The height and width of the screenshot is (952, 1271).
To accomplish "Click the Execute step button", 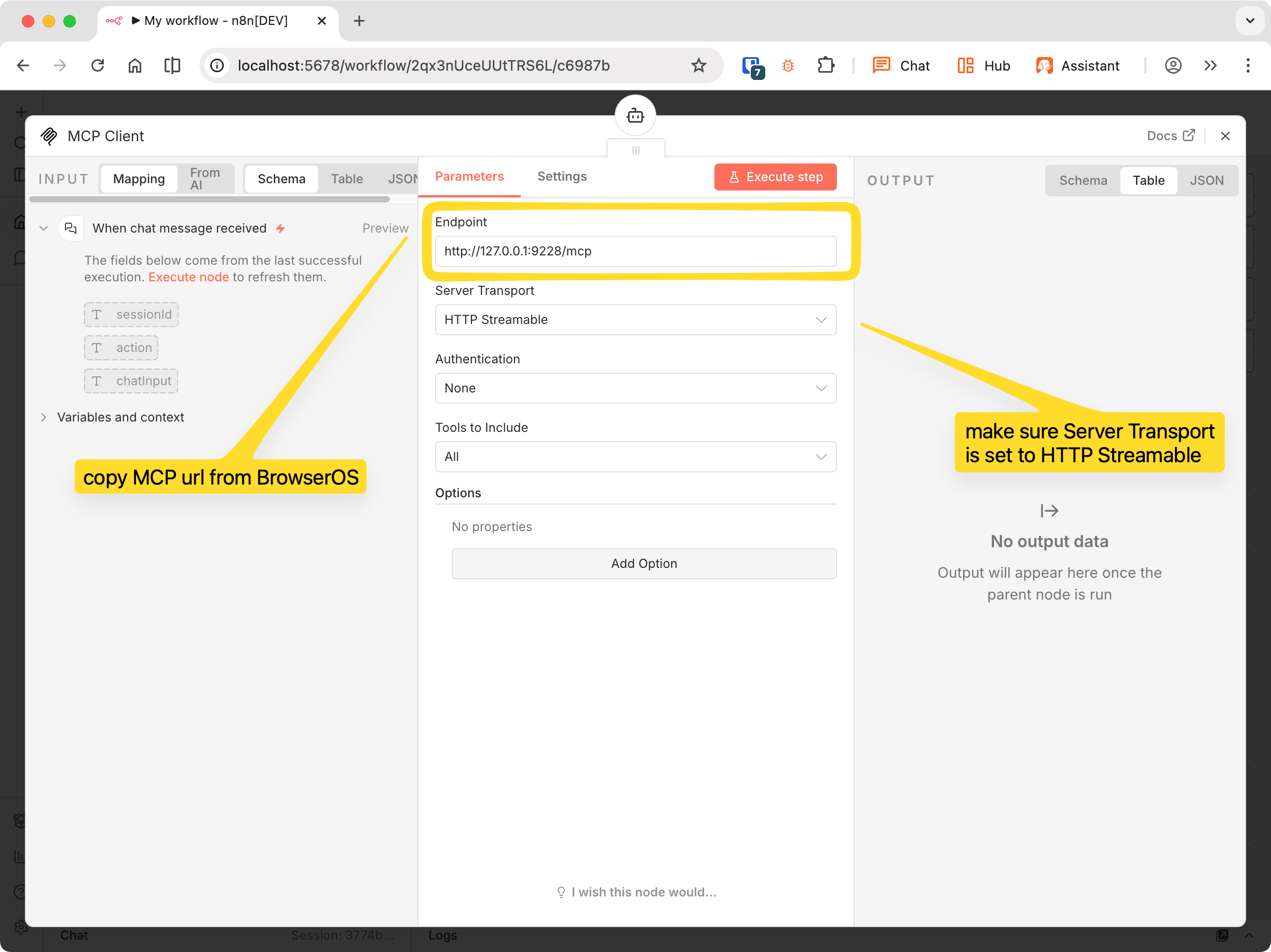I will pos(775,176).
